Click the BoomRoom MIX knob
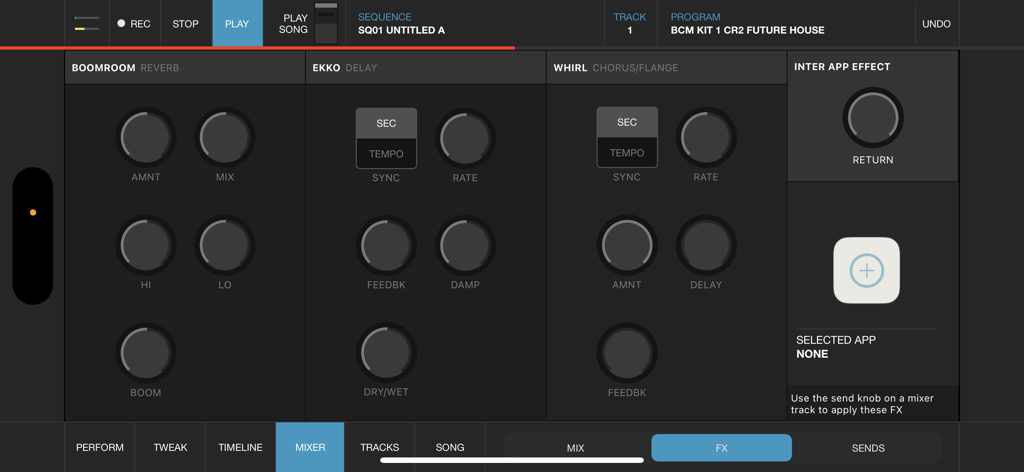Screen dimensions: 1024x472 (225, 138)
